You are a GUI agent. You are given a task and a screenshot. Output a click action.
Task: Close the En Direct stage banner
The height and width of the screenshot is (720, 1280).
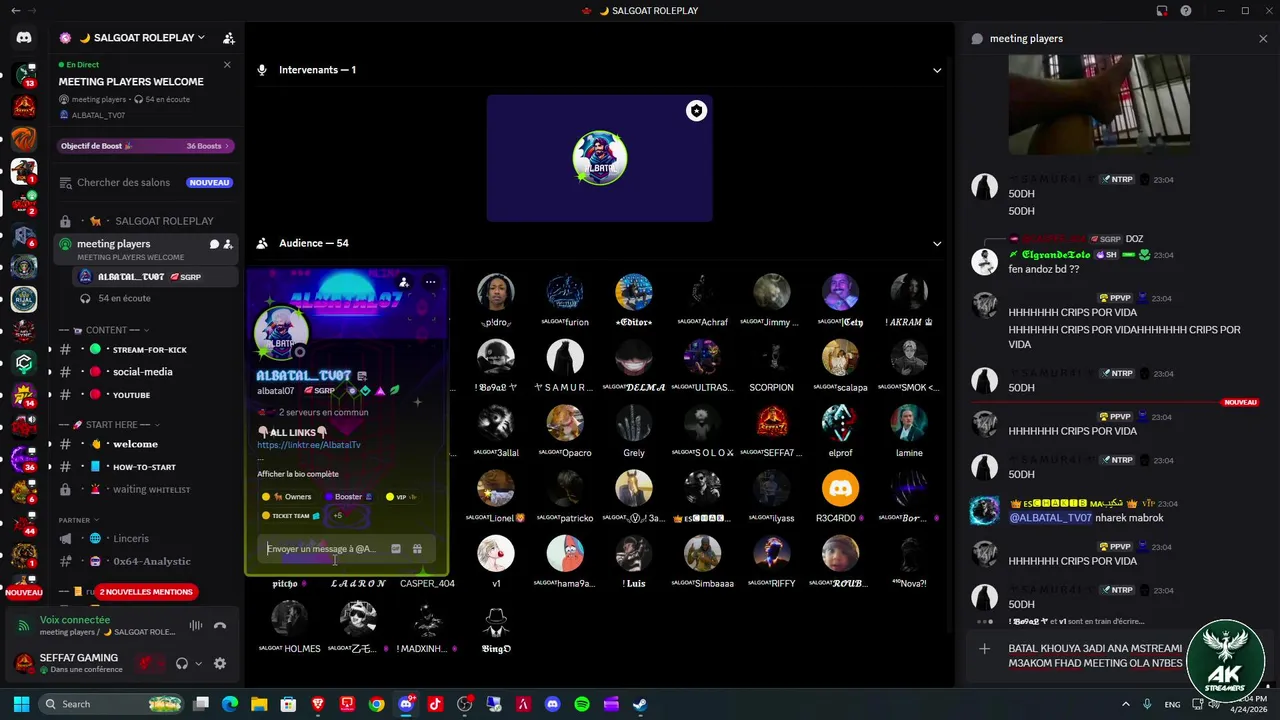pyautogui.click(x=227, y=65)
